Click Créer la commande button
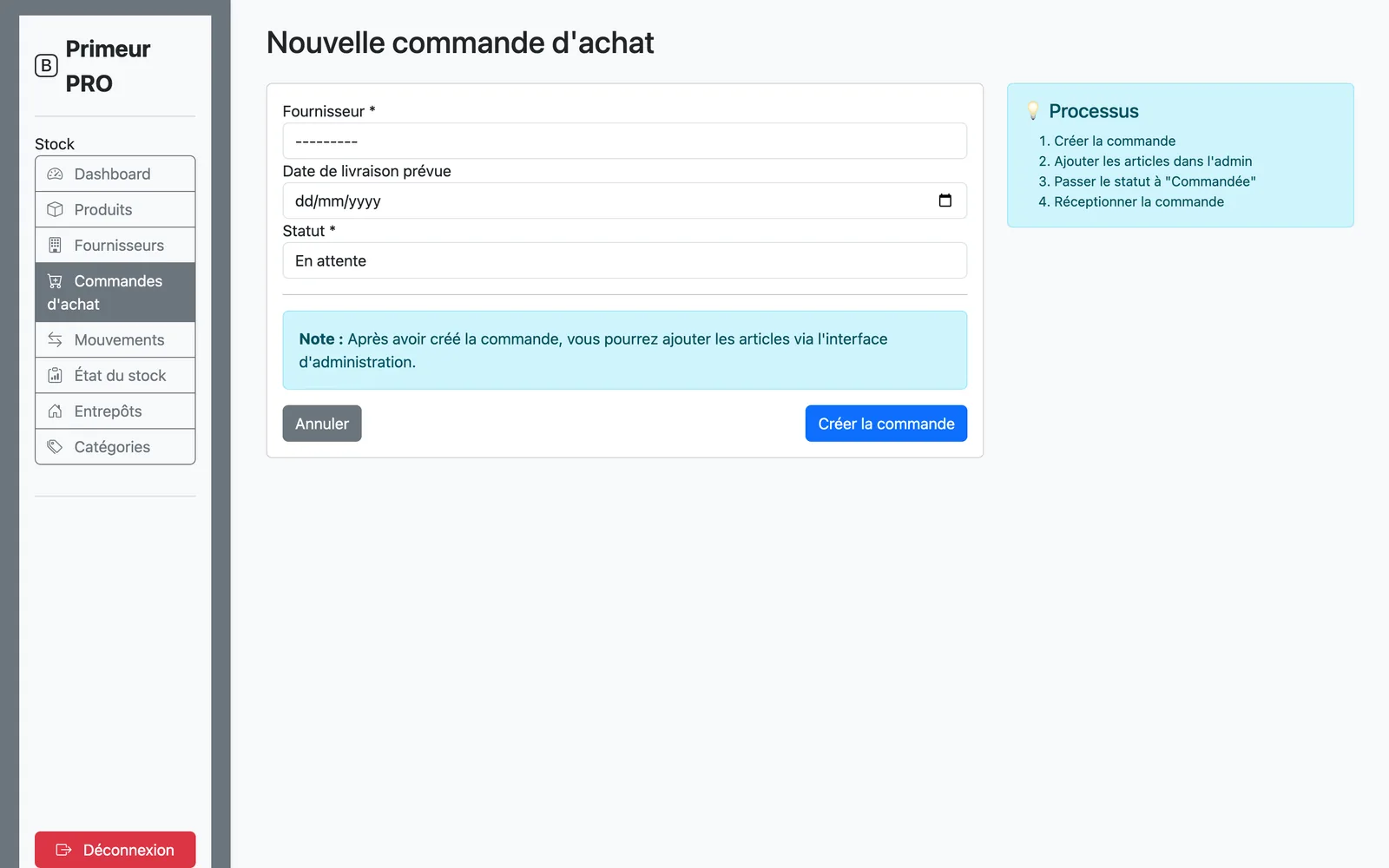 [x=885, y=424]
